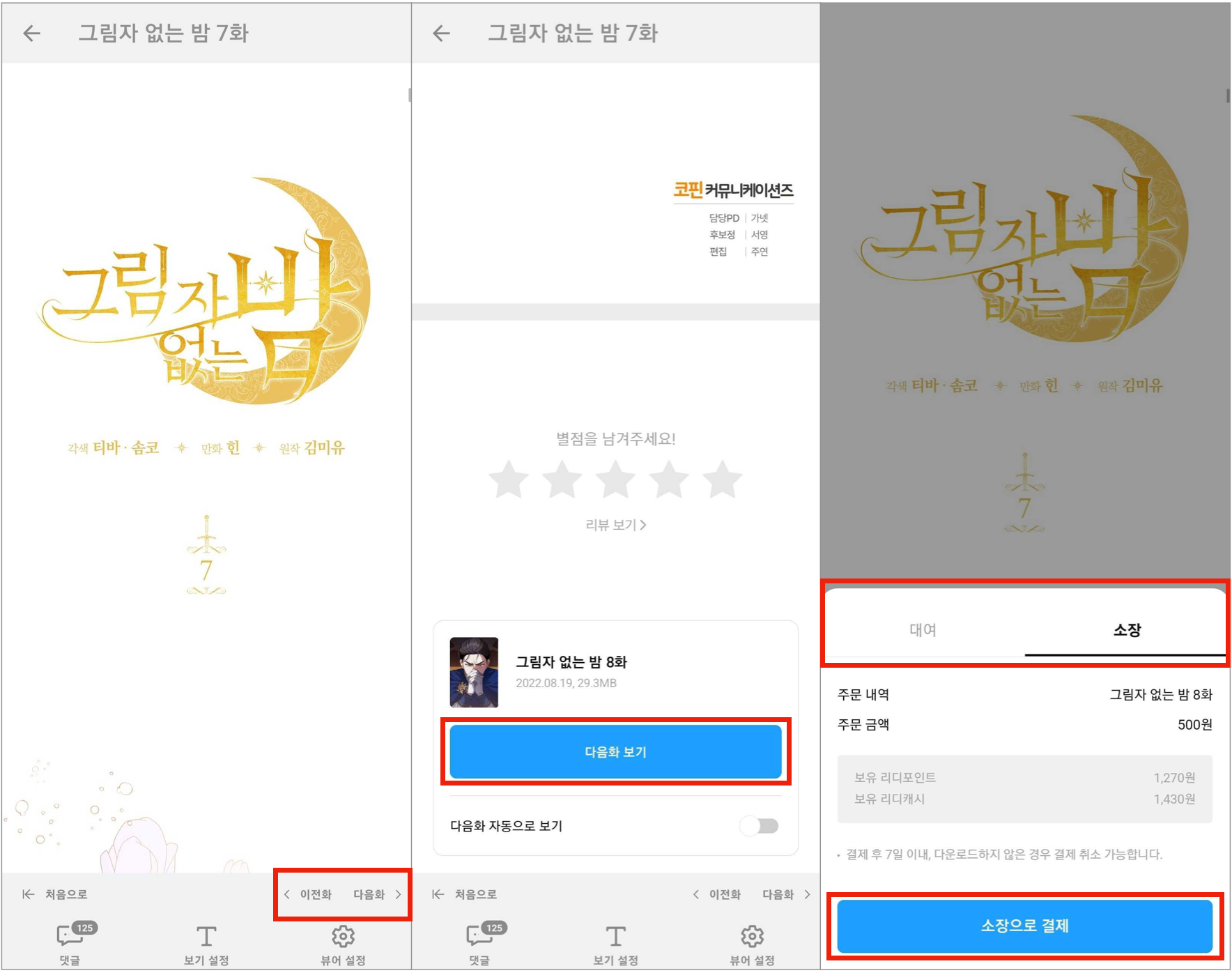This screenshot has height=973, width=1232.
Task: Toggle 다음화 자동으로 보기 switch
Action: 760,826
